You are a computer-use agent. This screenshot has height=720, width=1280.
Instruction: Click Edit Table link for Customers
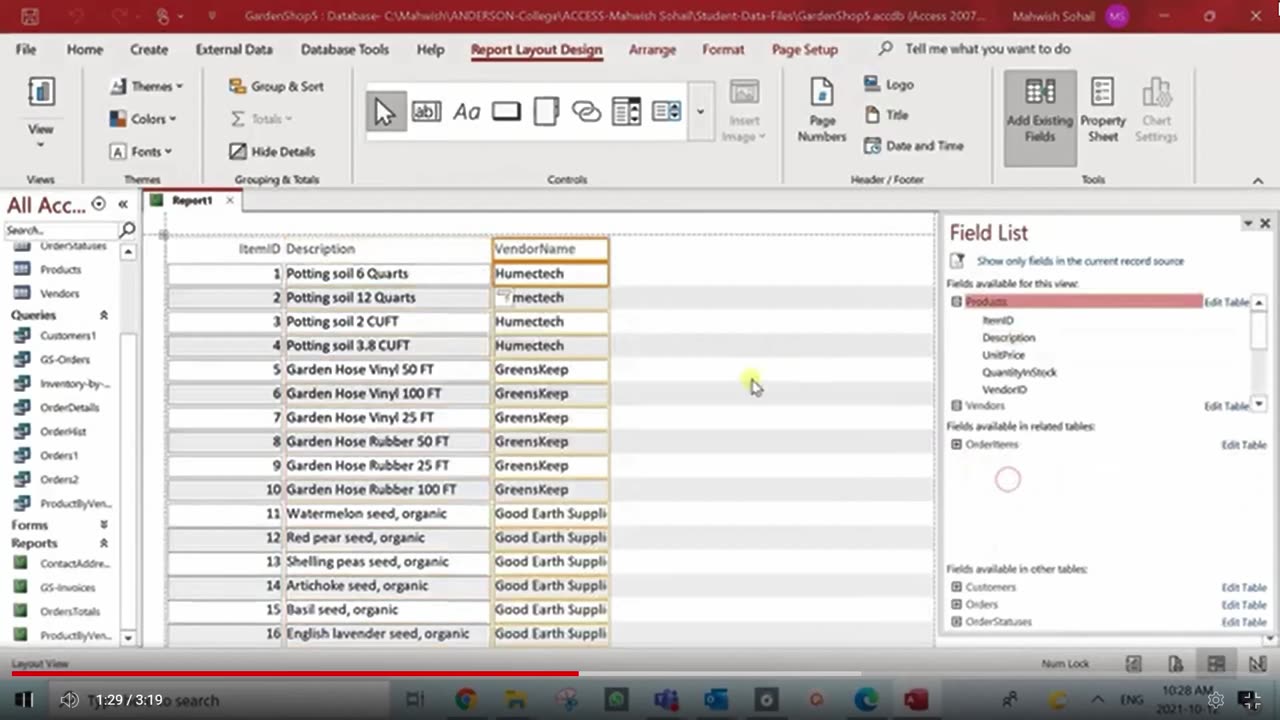click(x=1244, y=588)
